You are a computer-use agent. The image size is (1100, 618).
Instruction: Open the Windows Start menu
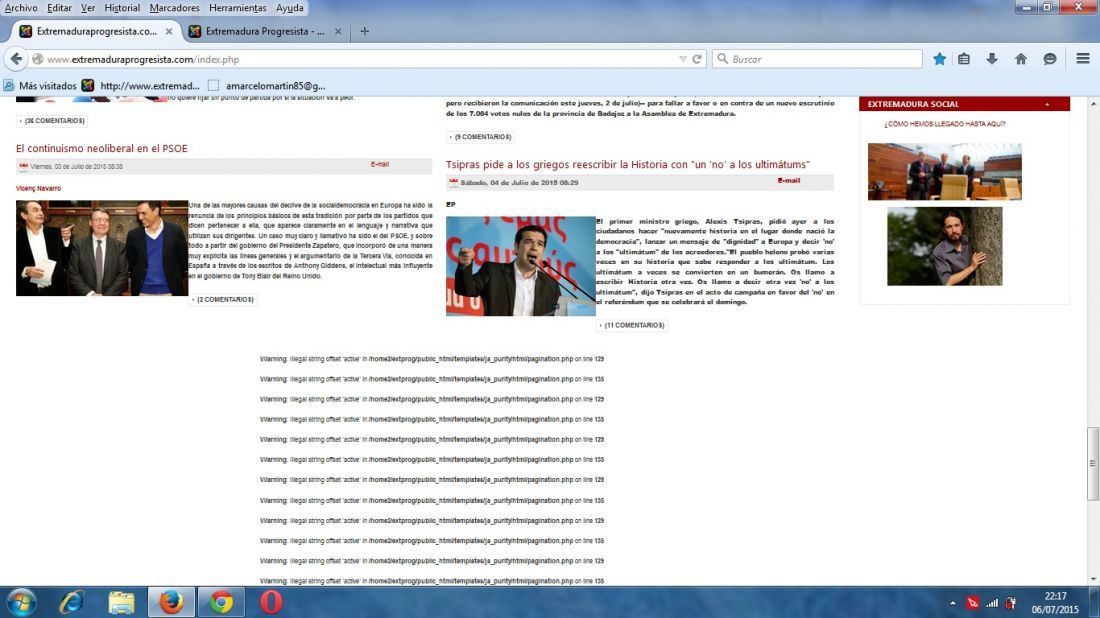tap(22, 603)
